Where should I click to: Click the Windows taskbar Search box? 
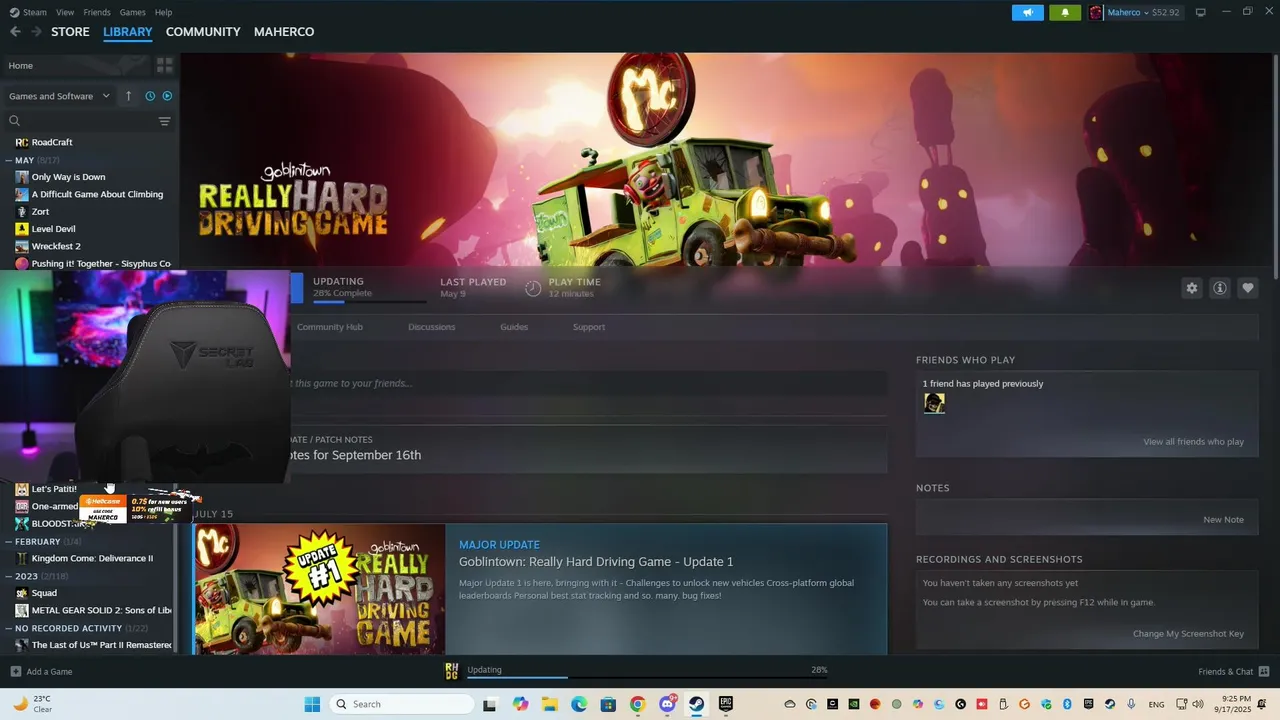[402, 704]
